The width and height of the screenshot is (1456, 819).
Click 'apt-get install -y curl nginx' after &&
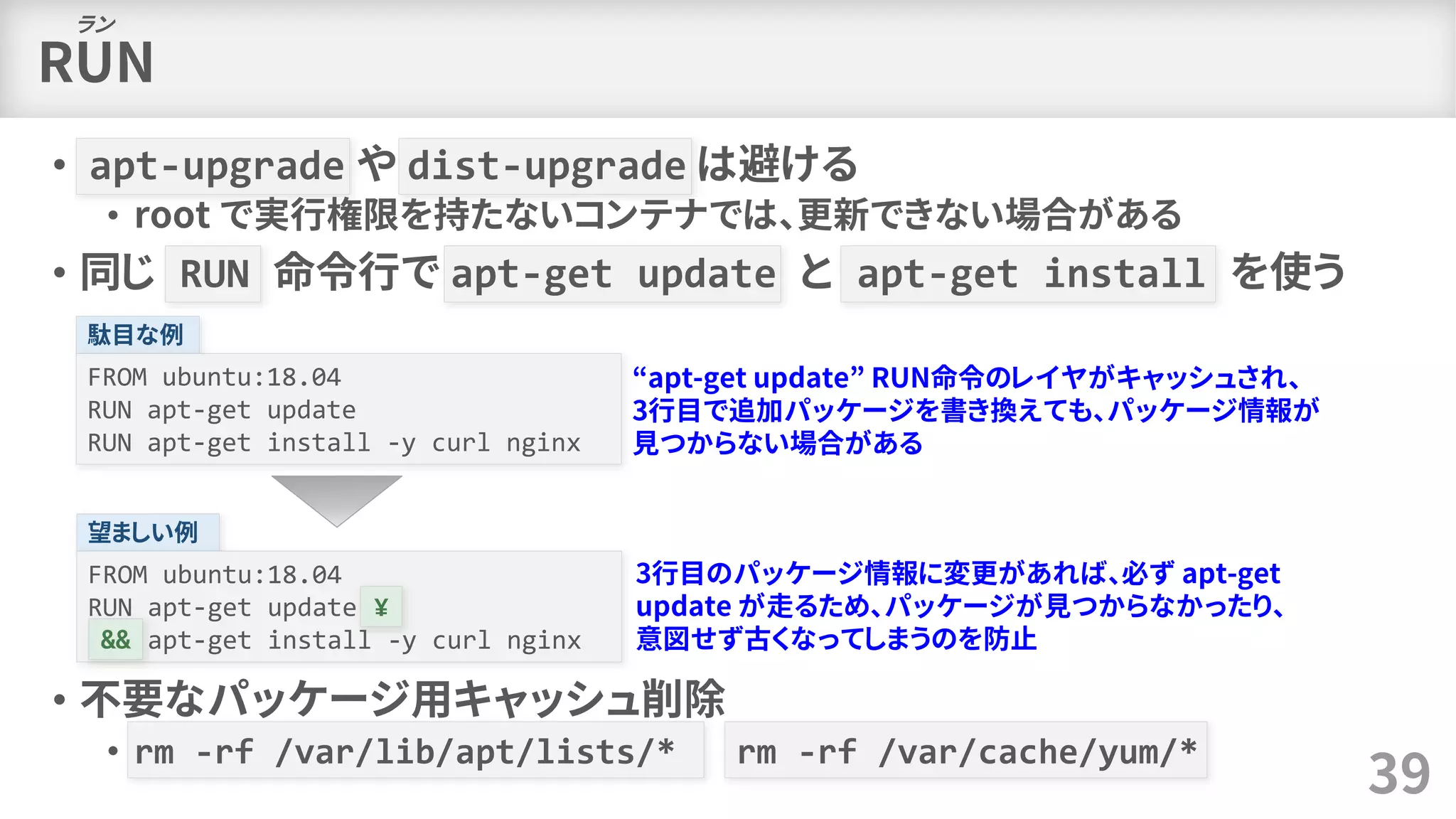click(365, 641)
